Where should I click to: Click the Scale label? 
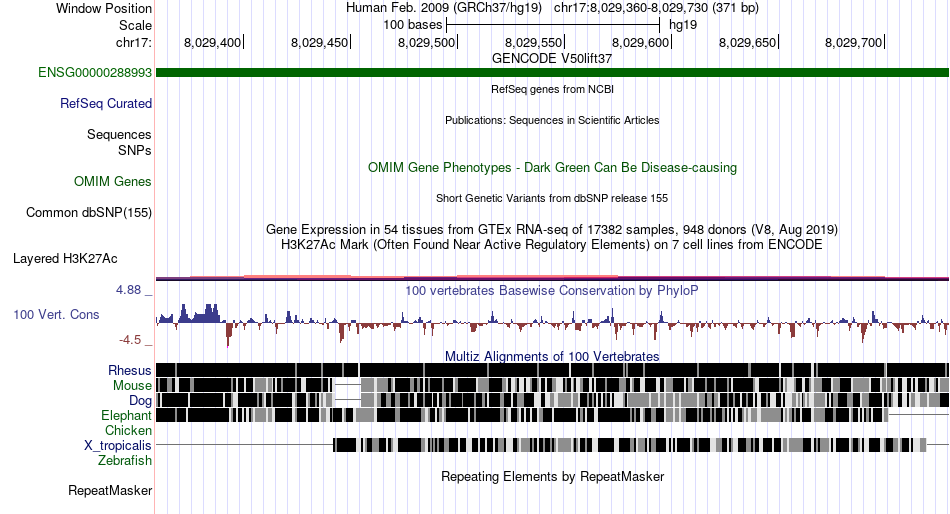pyautogui.click(x=135, y=25)
